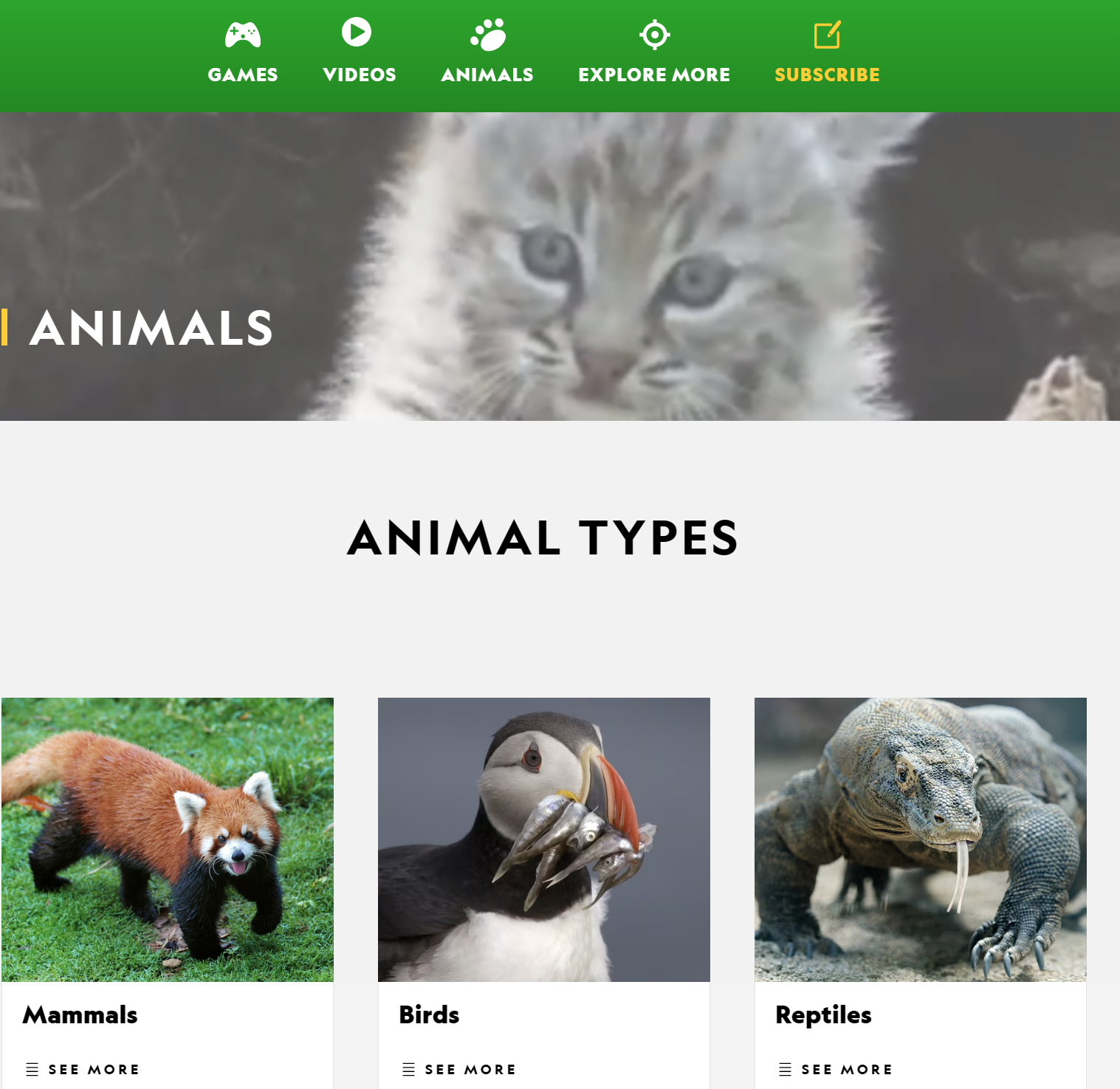Click the list icon under Mammals
The height and width of the screenshot is (1089, 1120).
pos(32,1069)
